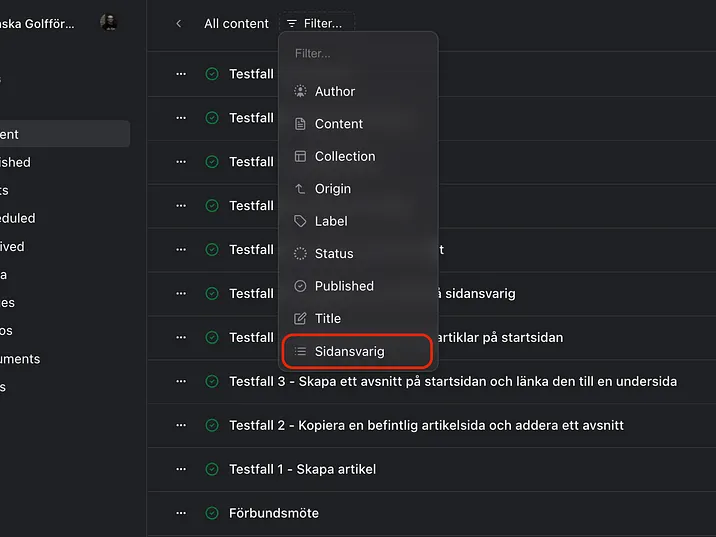Click the Label tag icon
716x537 pixels.
coord(300,221)
